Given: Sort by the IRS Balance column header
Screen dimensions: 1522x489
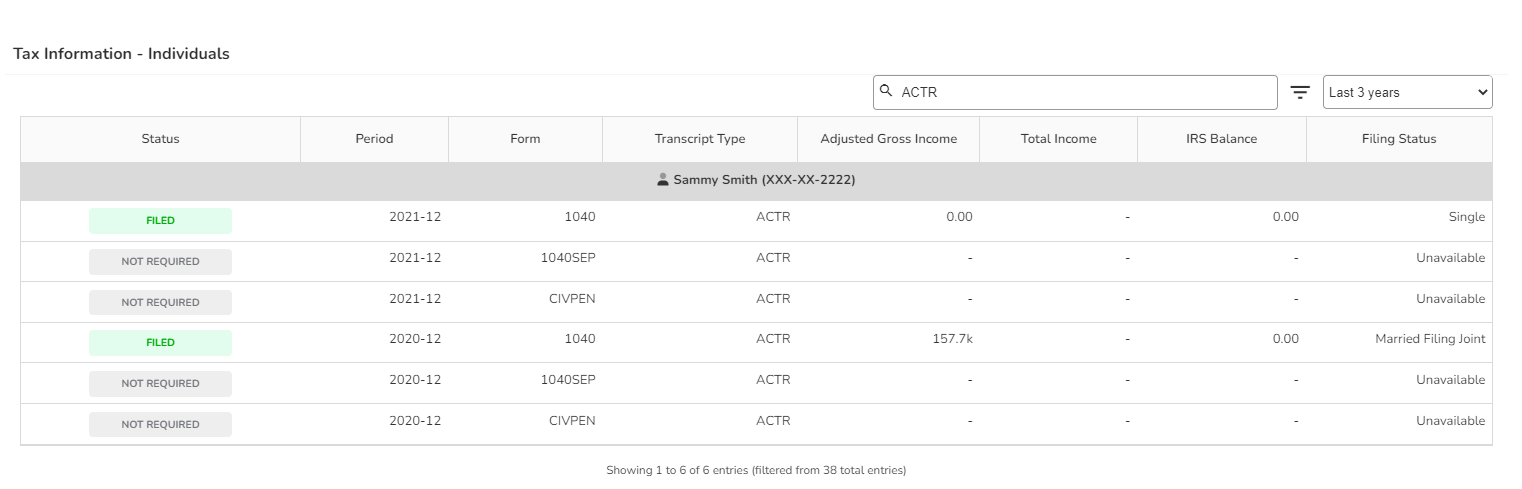Looking at the screenshot, I should tap(1221, 139).
